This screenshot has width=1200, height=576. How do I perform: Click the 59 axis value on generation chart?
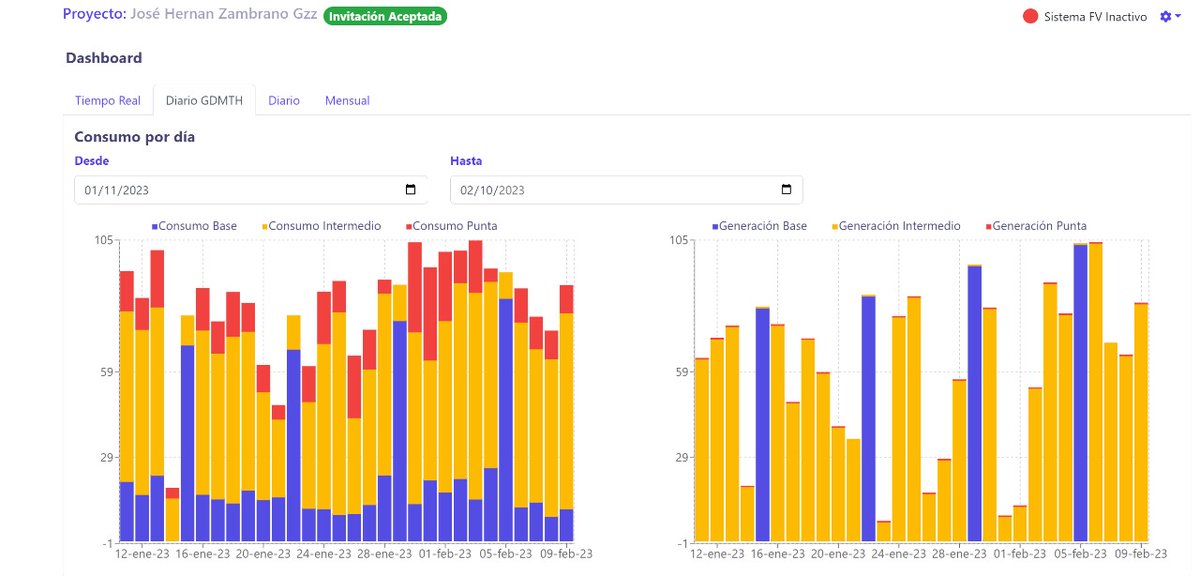pyautogui.click(x=683, y=372)
